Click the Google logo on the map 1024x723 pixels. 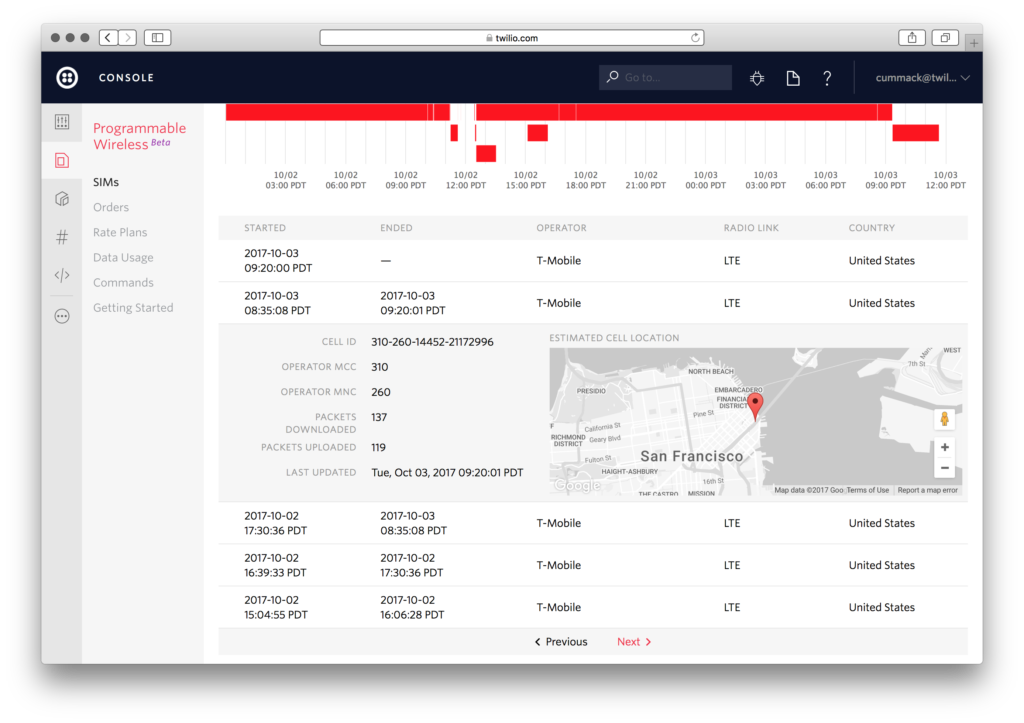point(577,485)
